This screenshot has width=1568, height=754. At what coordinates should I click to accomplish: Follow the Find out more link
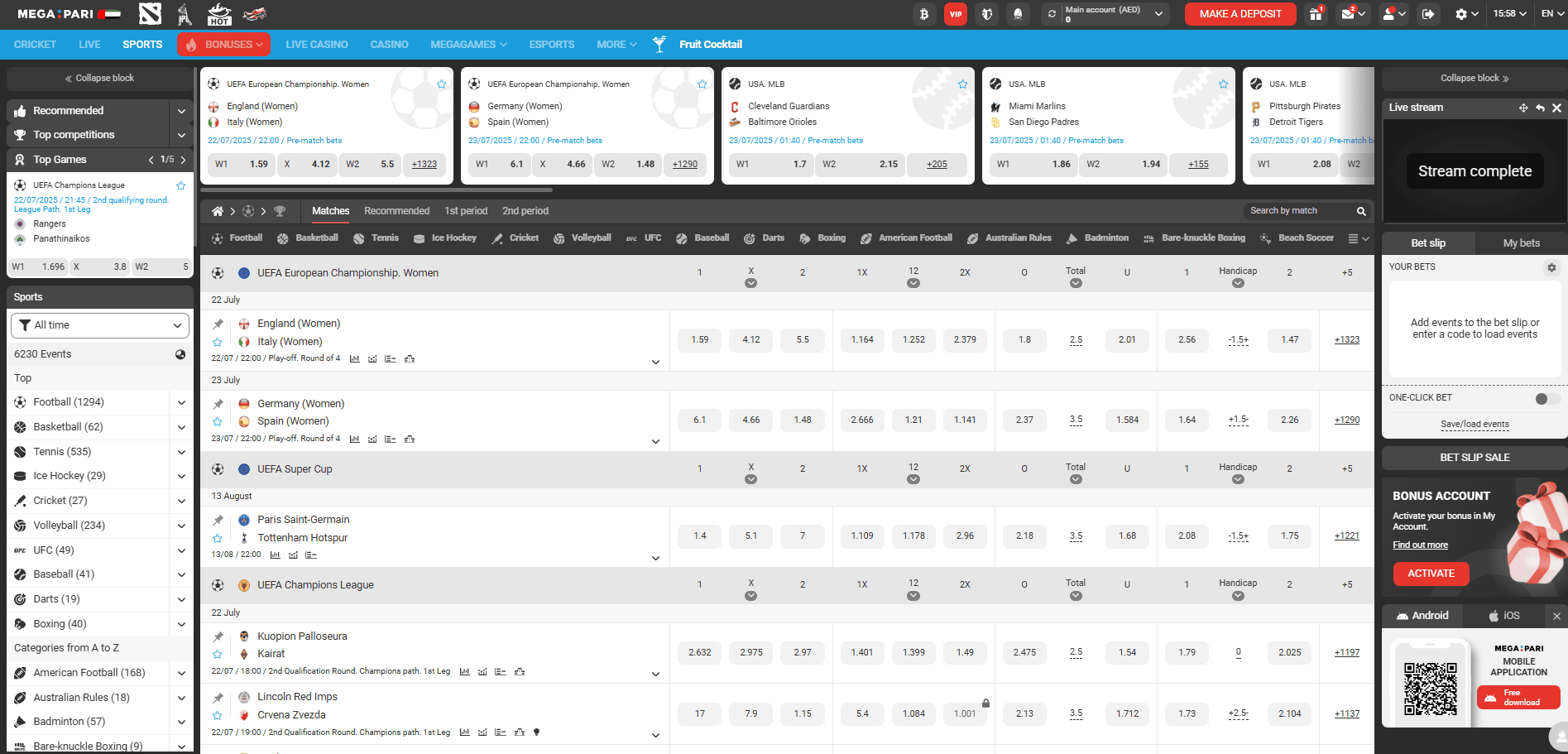(x=1420, y=545)
